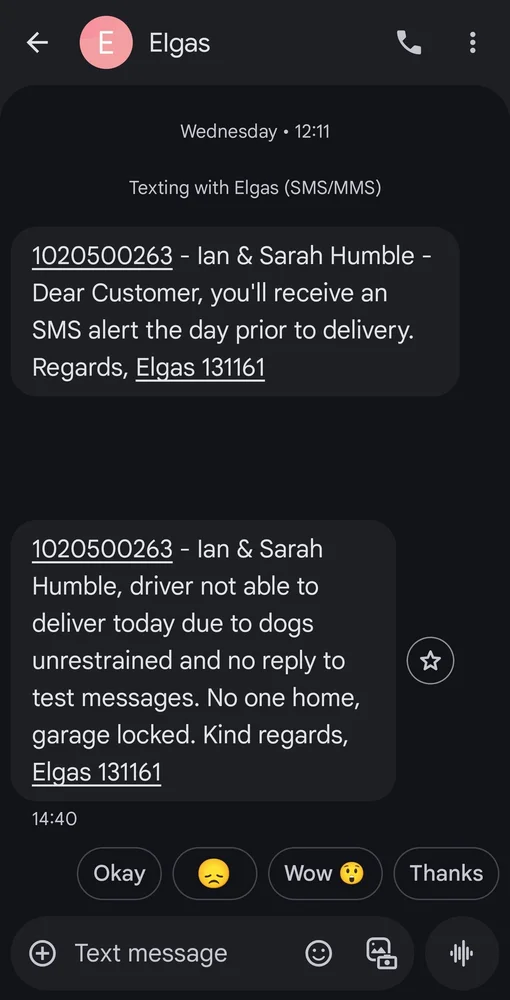Open the three-dot overflow menu
Viewport: 510px width, 1000px height.
point(472,43)
